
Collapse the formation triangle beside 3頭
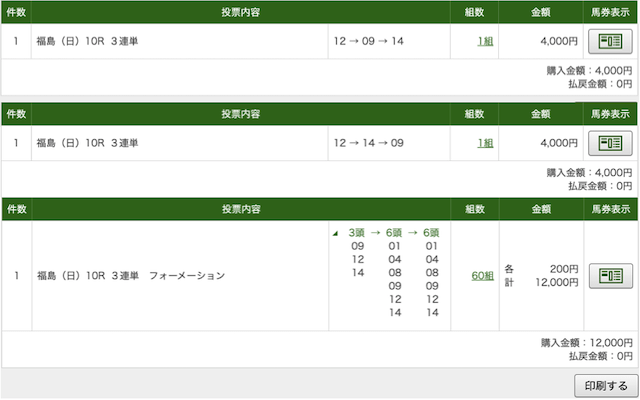point(336,233)
